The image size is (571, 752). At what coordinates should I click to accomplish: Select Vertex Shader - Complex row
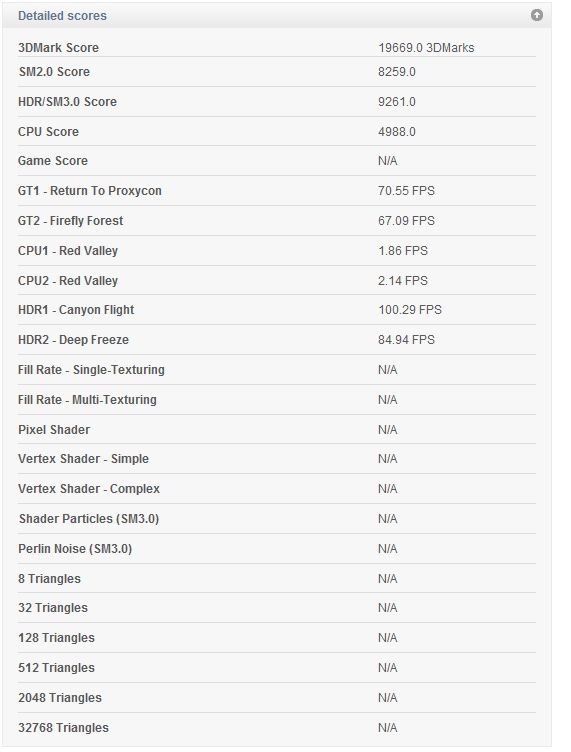click(277, 489)
